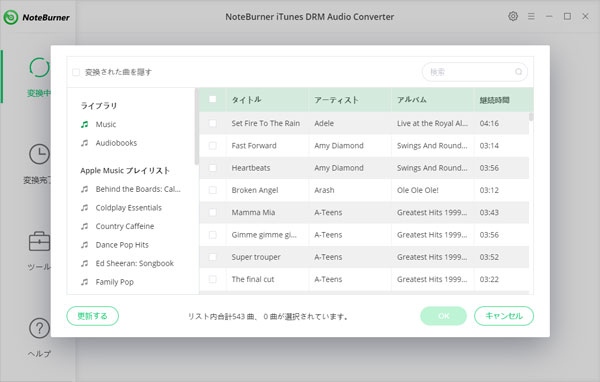Click the music note icon beside Audiobooks
600x382 pixels.
85,143
